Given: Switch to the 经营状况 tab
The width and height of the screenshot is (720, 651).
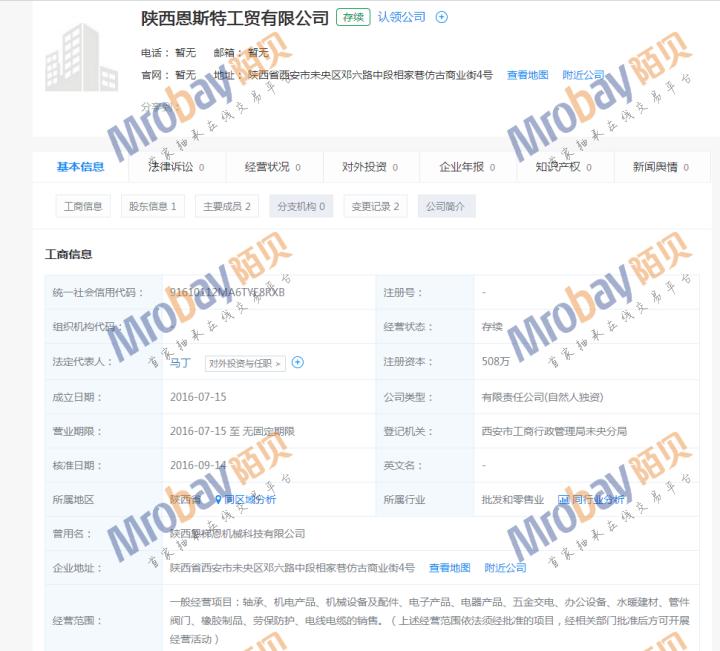Looking at the screenshot, I should click(x=273, y=167).
